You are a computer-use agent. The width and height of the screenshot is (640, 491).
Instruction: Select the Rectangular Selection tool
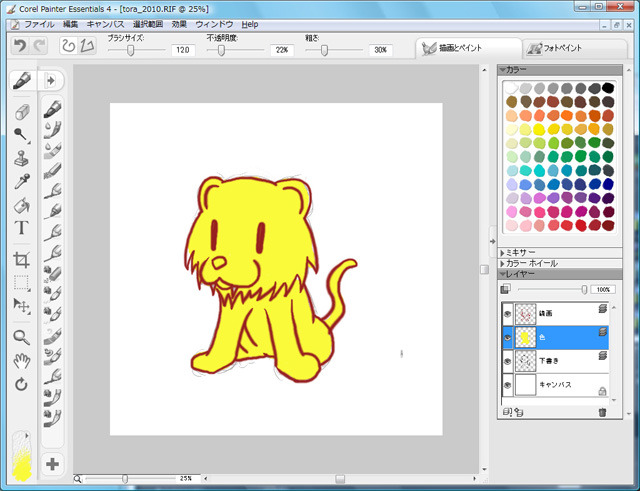[21, 283]
